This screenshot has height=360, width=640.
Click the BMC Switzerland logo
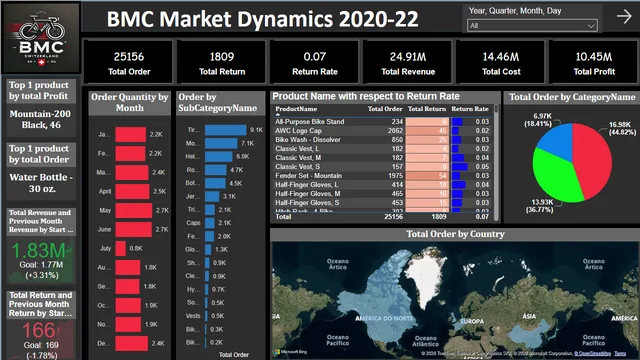pos(41,38)
